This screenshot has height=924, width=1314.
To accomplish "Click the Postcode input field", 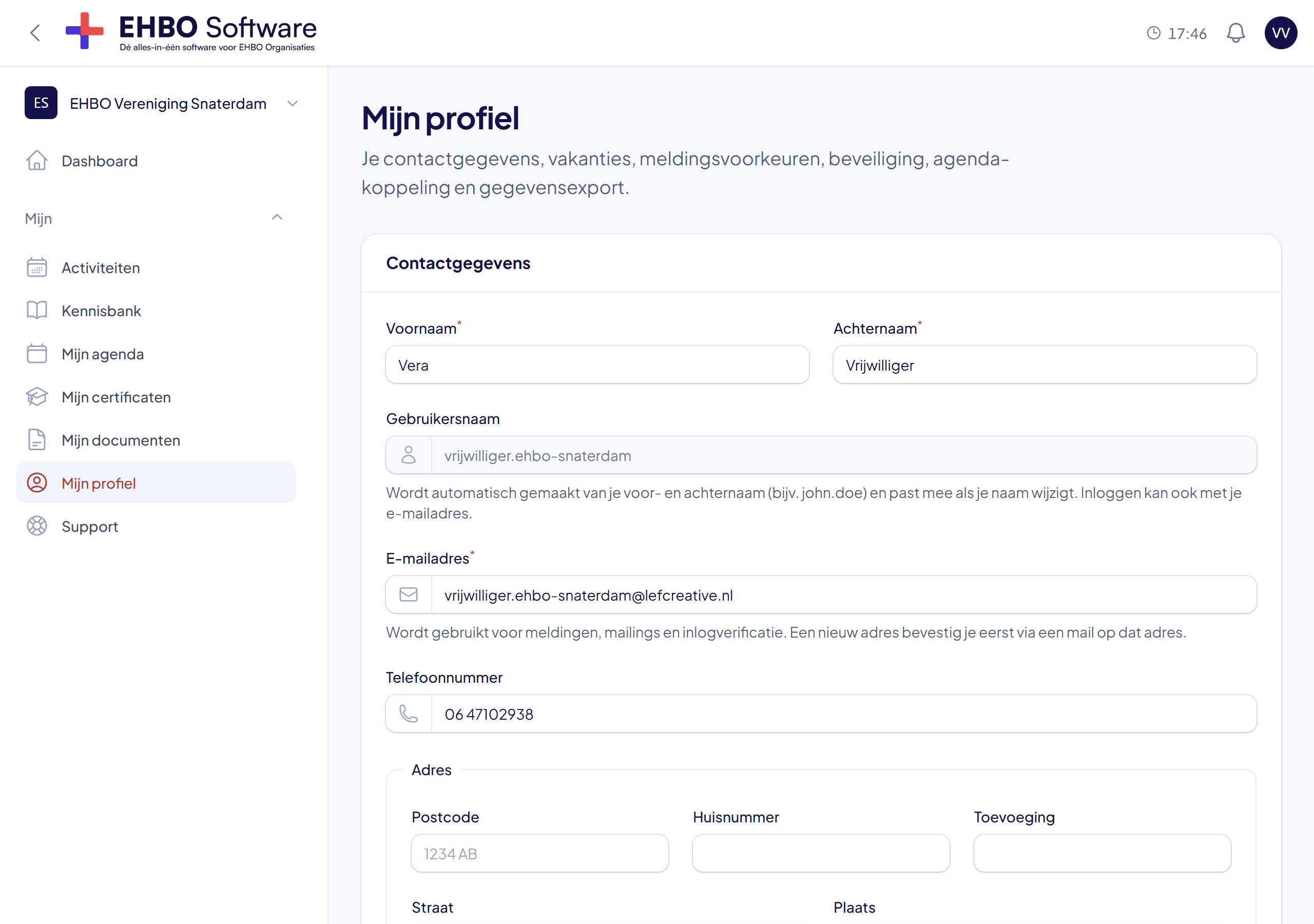I will point(539,853).
